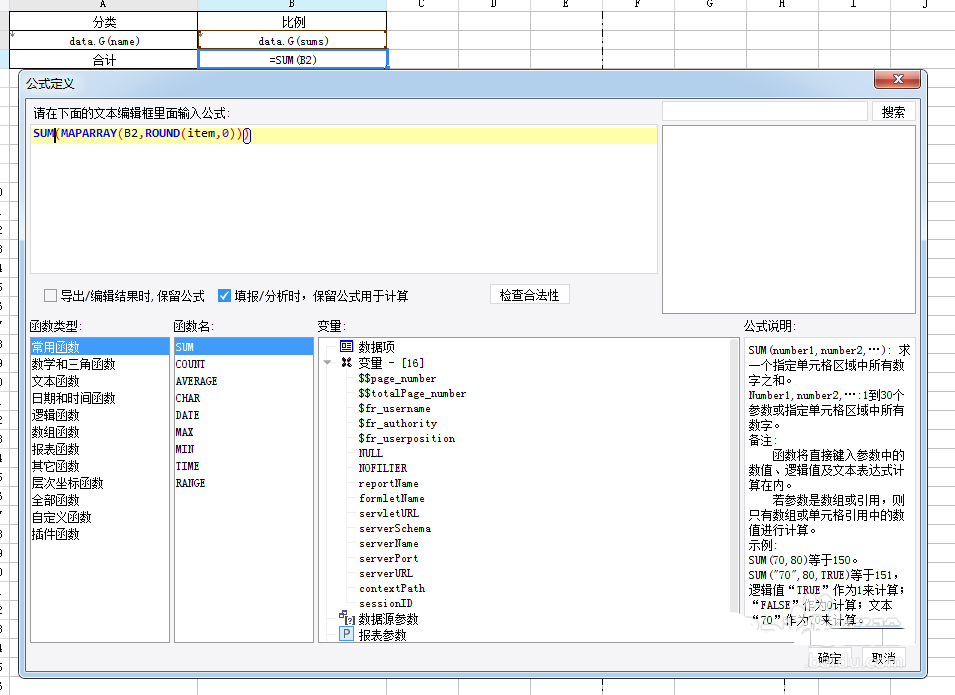Click the 报表参数 P icon

pyautogui.click(x=346, y=635)
